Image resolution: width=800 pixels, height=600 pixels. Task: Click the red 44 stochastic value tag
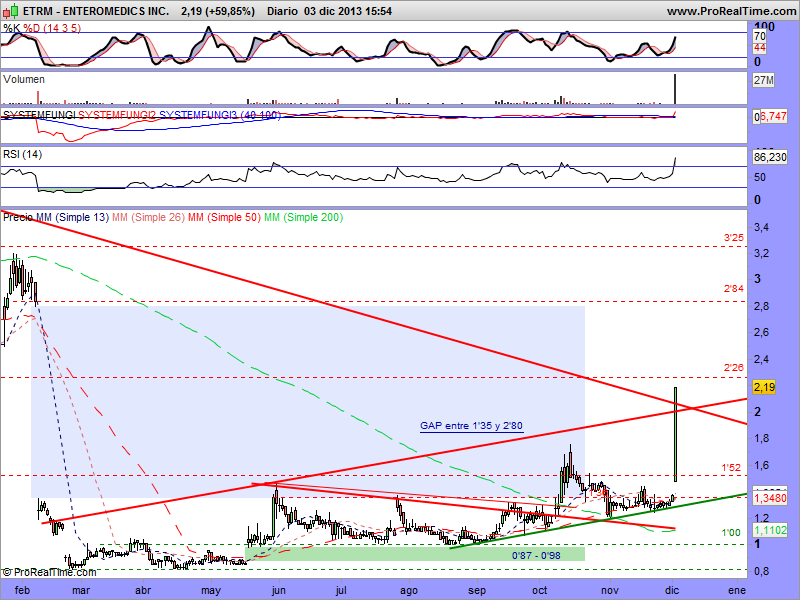pyautogui.click(x=760, y=48)
